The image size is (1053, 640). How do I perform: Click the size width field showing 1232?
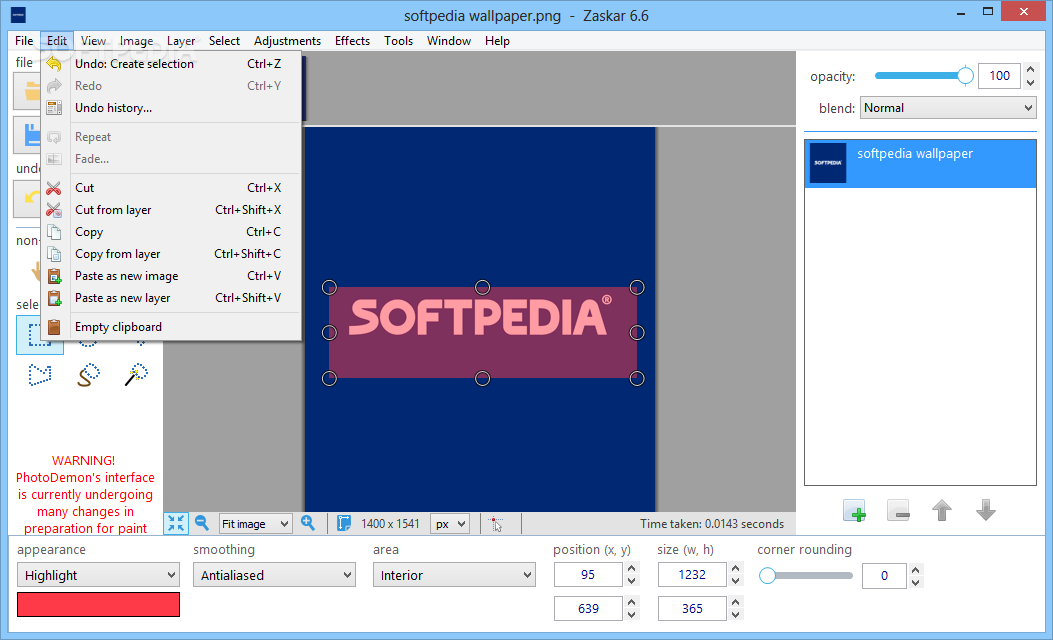click(692, 575)
